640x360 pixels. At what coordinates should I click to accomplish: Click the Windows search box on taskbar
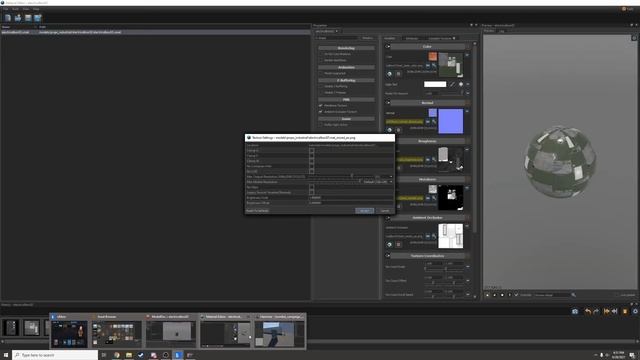point(55,355)
